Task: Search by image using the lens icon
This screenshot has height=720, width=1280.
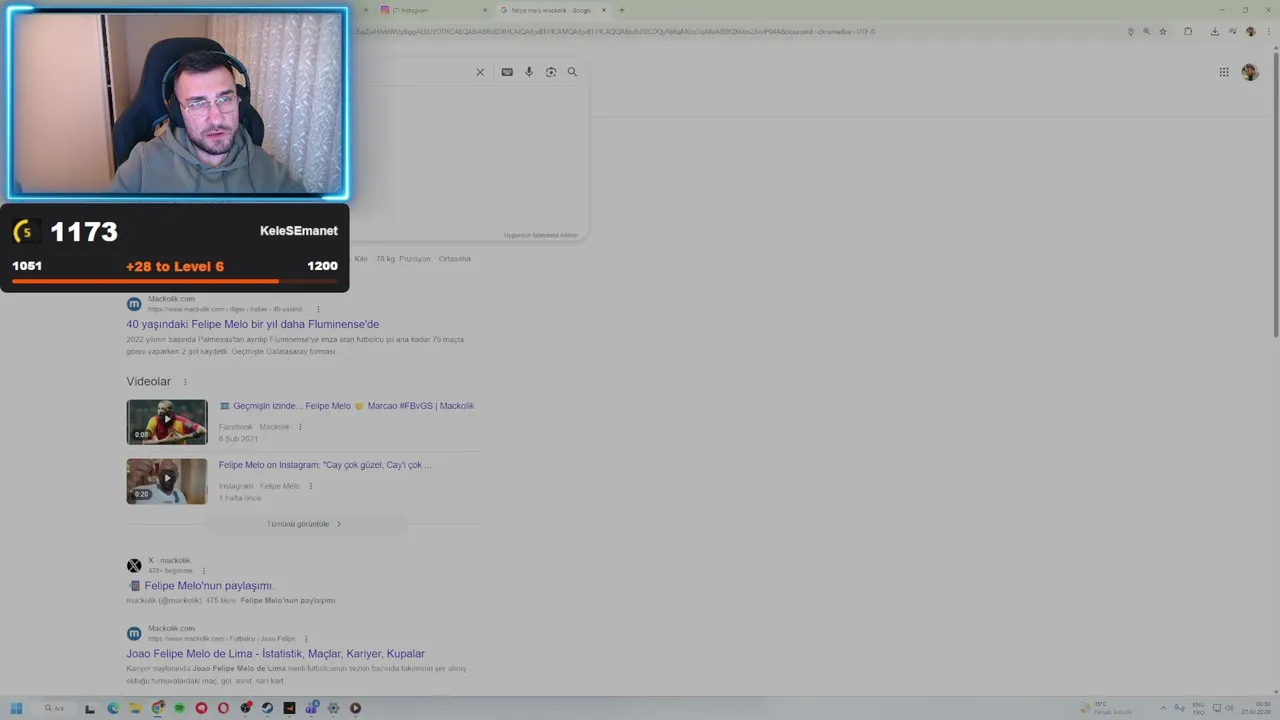Action: [551, 72]
